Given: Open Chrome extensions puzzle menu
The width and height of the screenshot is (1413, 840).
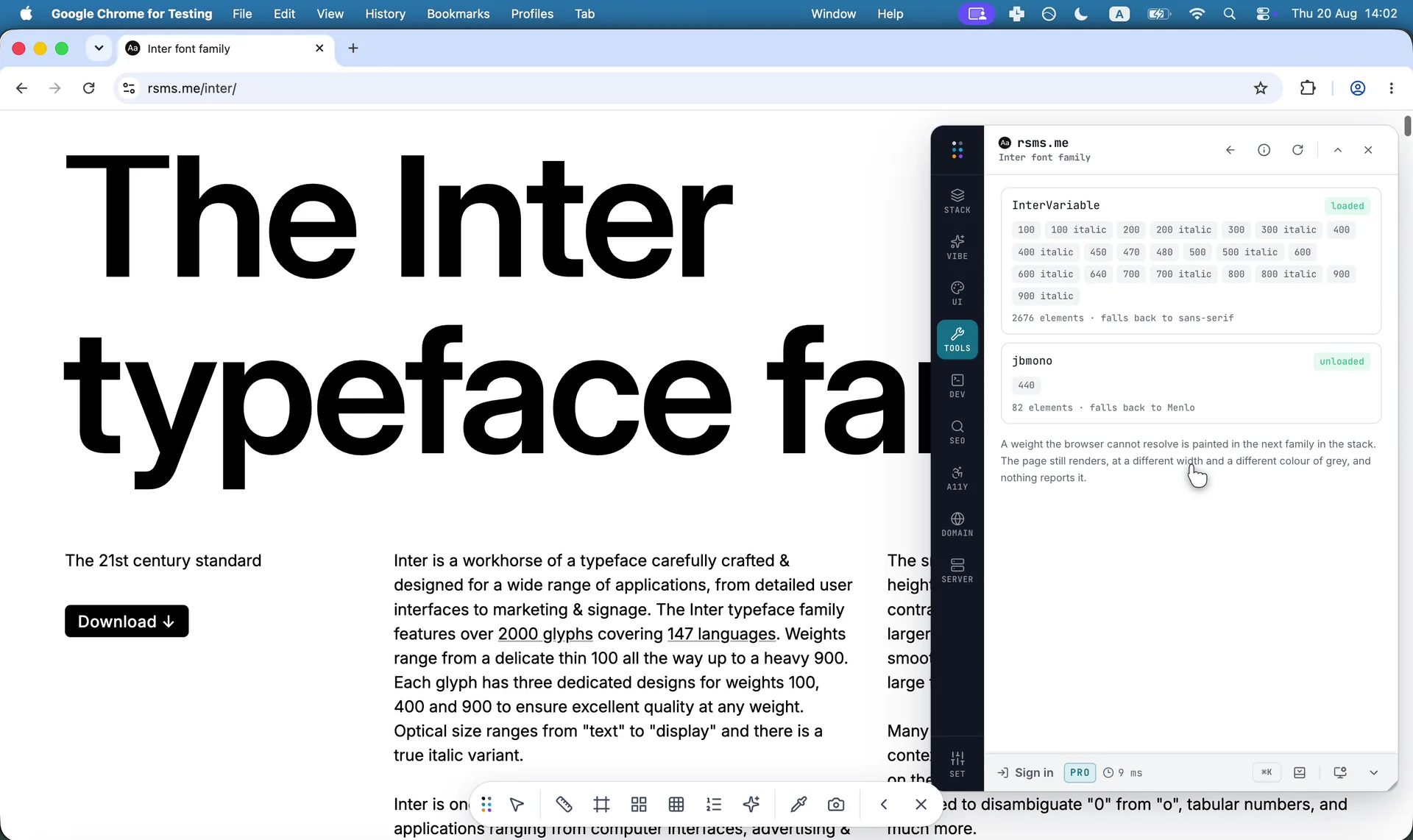Looking at the screenshot, I should click(1308, 88).
